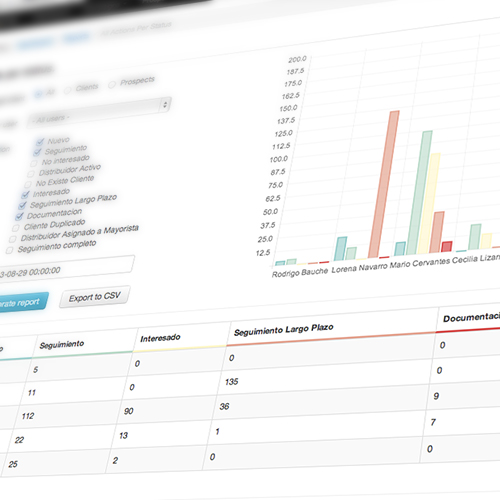Uncheck the Interesado checkbox

(x=25, y=195)
